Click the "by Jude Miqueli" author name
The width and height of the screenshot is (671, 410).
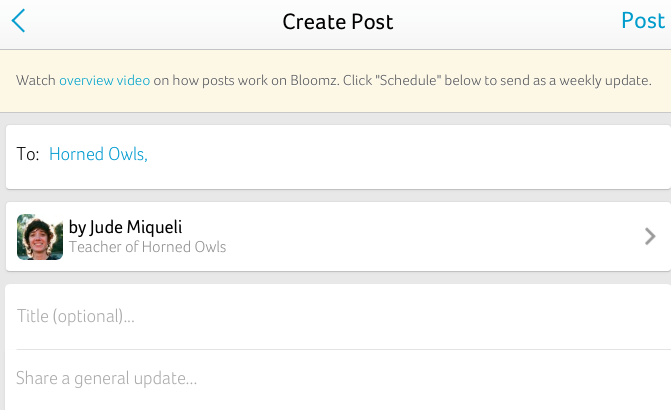[125, 227]
